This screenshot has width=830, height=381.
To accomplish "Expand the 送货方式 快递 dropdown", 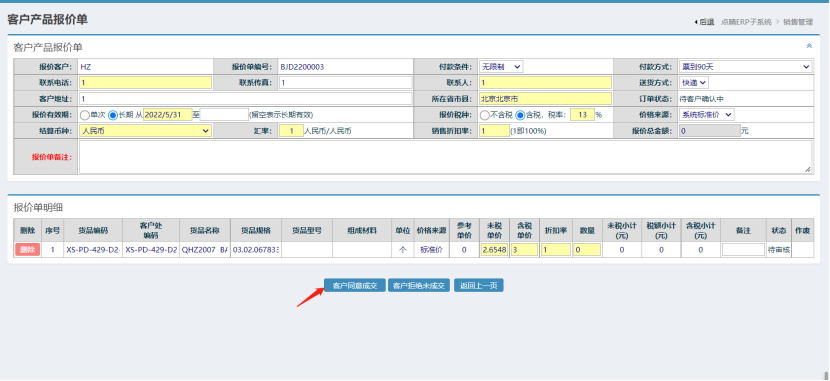I will [x=693, y=83].
